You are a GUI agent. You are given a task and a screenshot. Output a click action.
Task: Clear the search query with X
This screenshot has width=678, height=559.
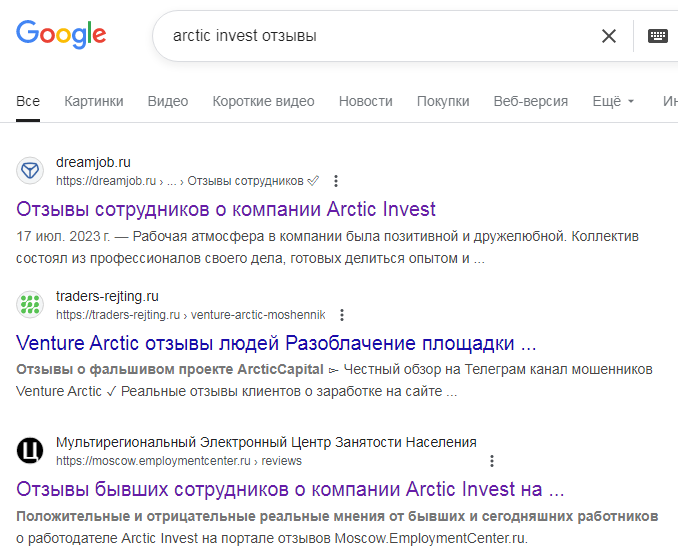point(609,36)
